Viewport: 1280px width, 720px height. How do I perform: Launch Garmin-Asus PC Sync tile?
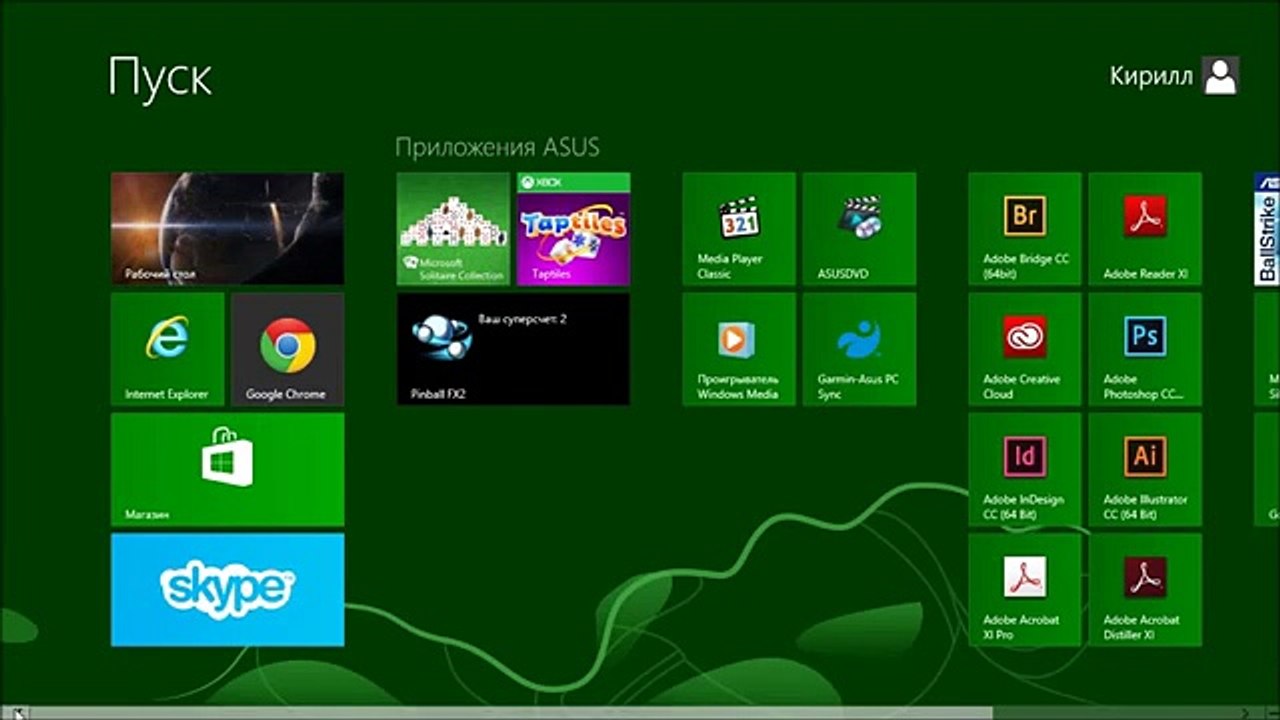859,348
